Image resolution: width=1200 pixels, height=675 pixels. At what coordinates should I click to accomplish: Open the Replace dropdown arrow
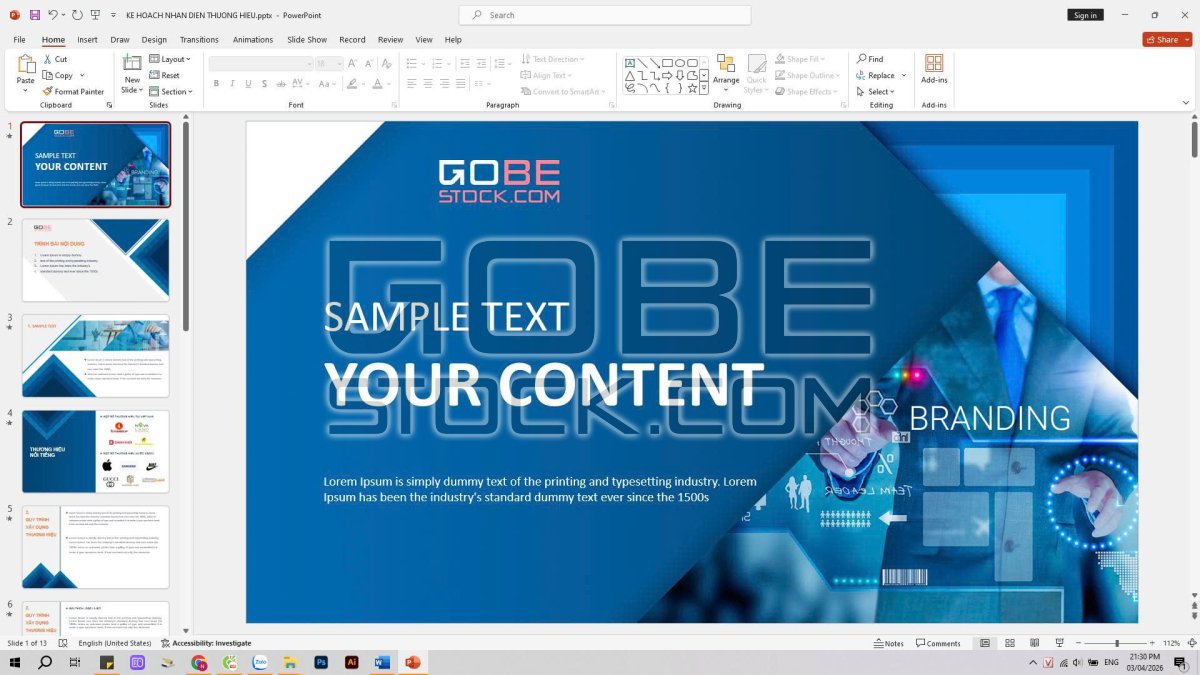tap(904, 75)
